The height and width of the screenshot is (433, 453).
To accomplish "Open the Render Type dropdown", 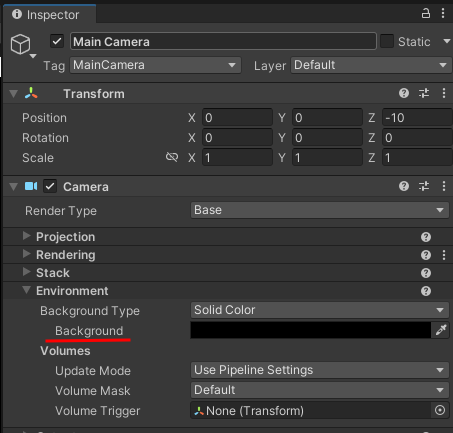I will point(320,210).
